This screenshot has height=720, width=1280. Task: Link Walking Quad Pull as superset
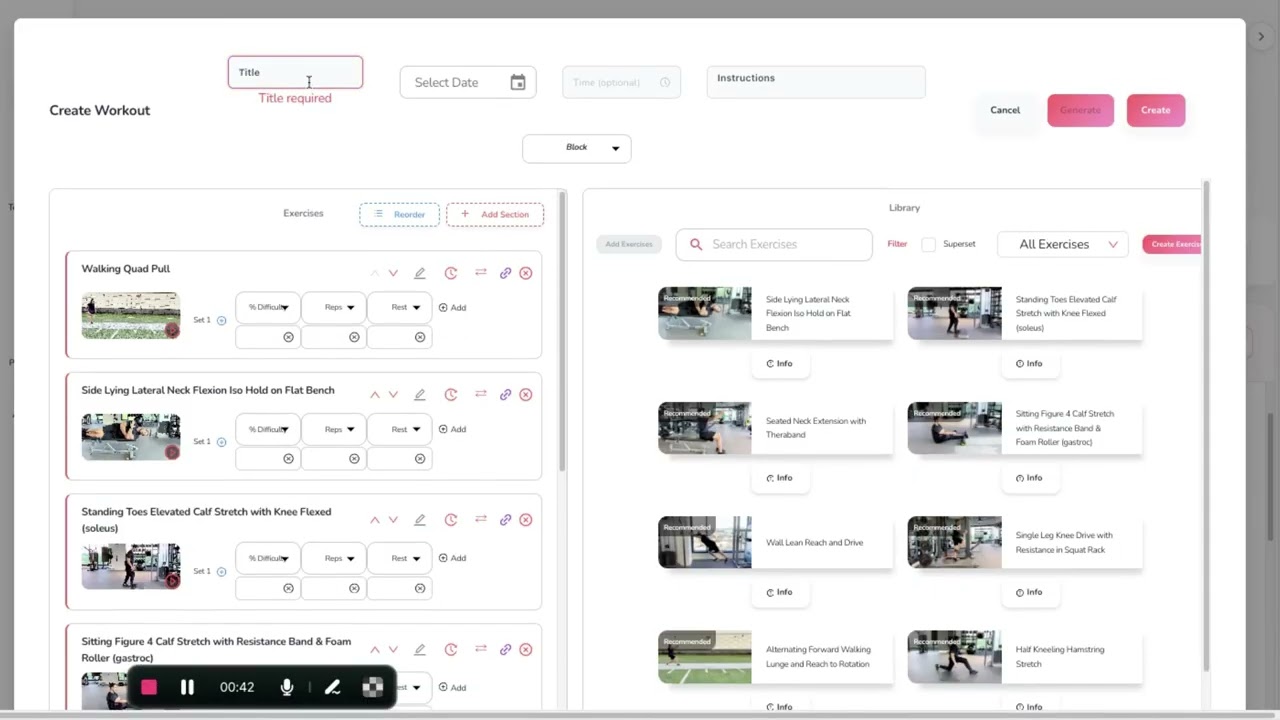[505, 273]
